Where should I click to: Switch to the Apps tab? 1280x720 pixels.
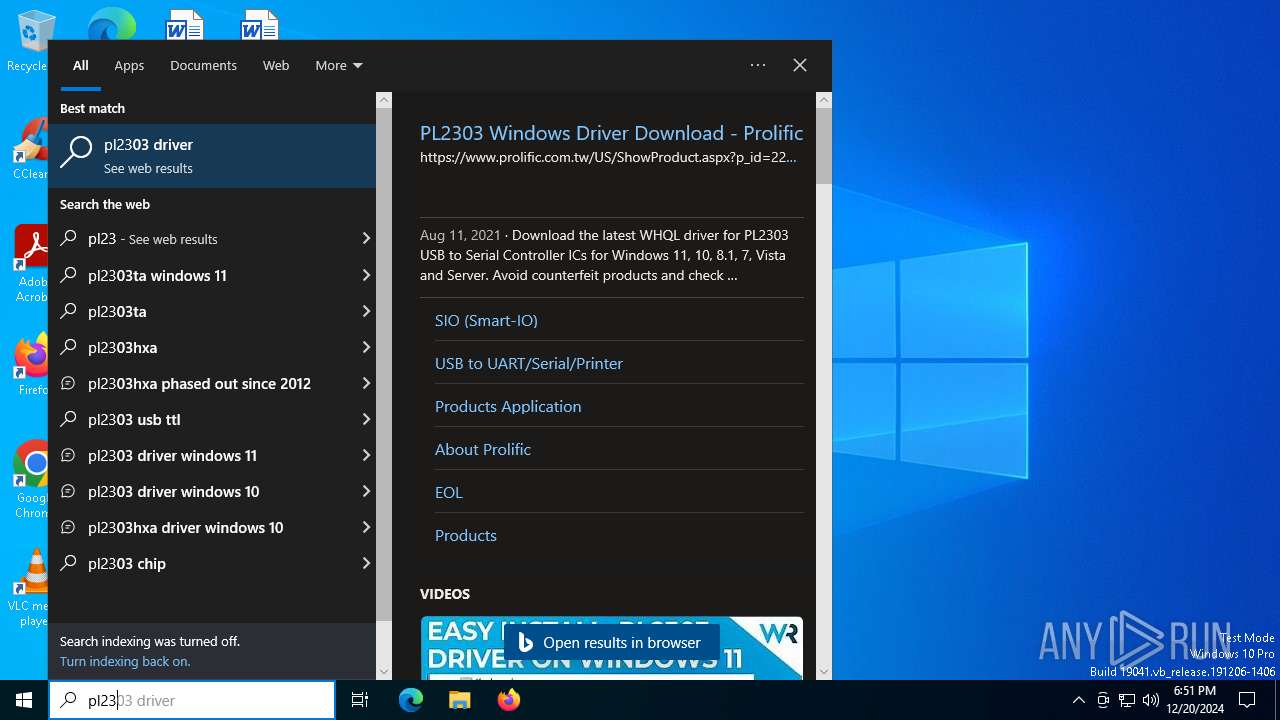129,65
